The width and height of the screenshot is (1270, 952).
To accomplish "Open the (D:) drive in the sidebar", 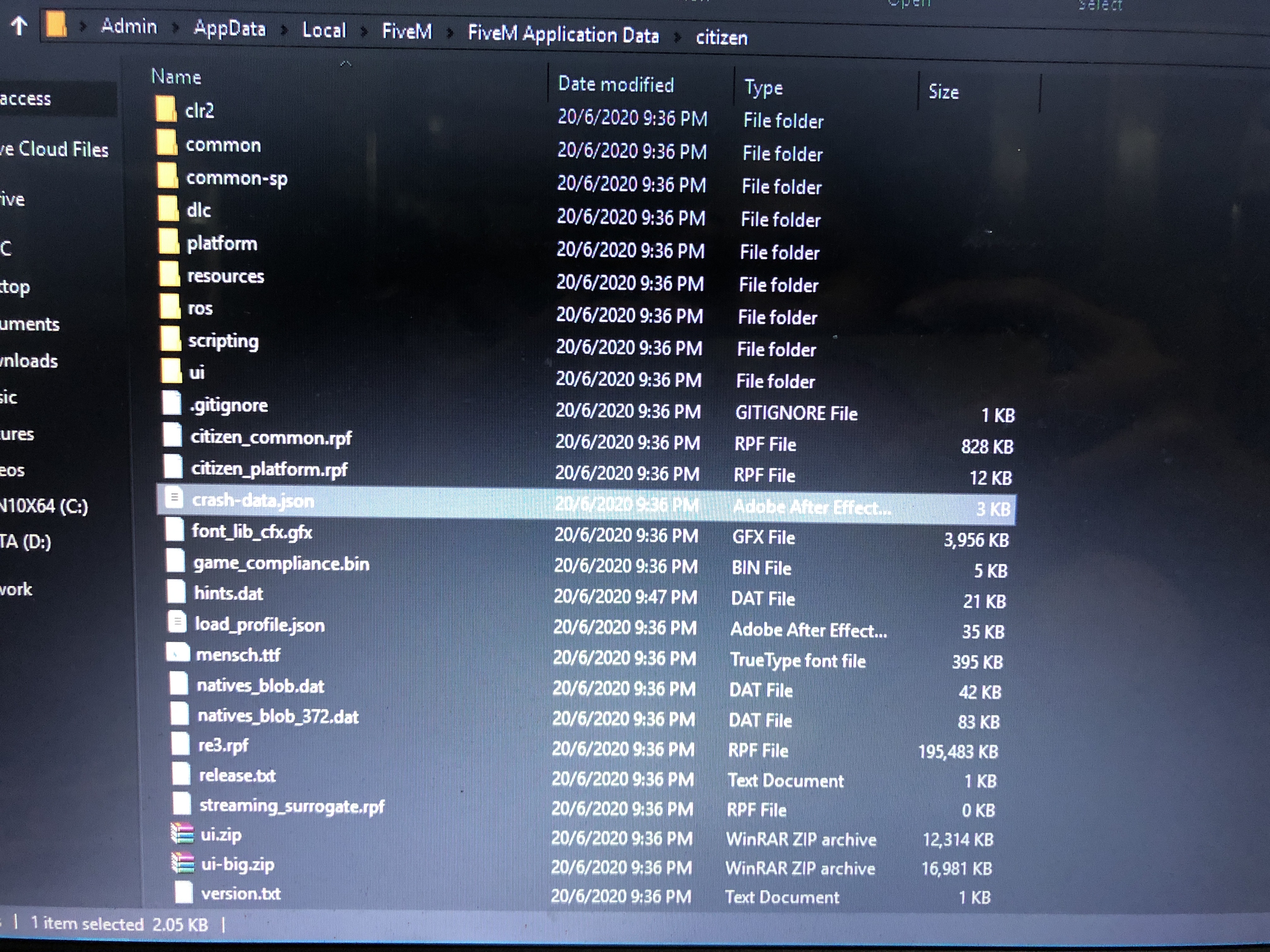I will click(26, 542).
